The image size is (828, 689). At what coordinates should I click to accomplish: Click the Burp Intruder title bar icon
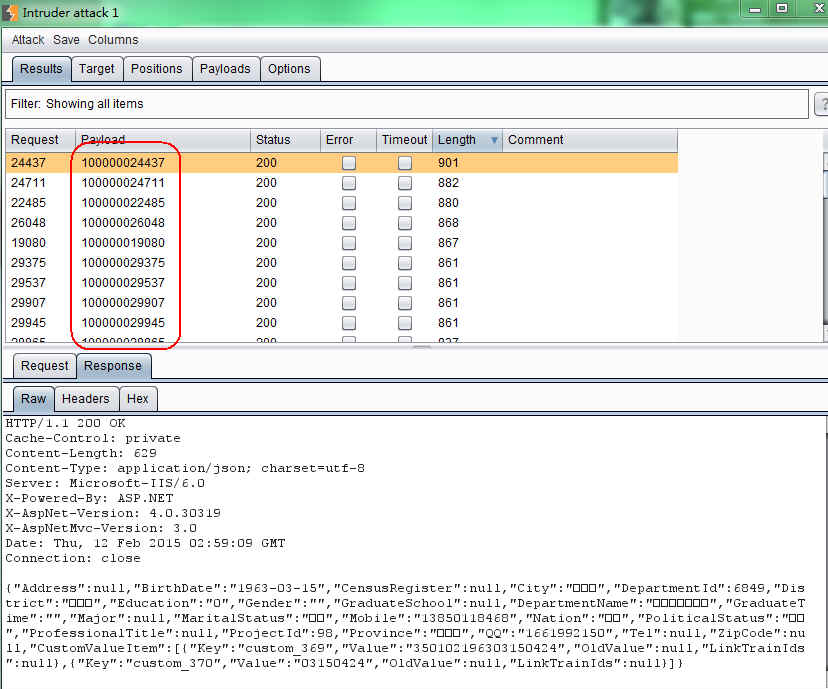coord(10,12)
